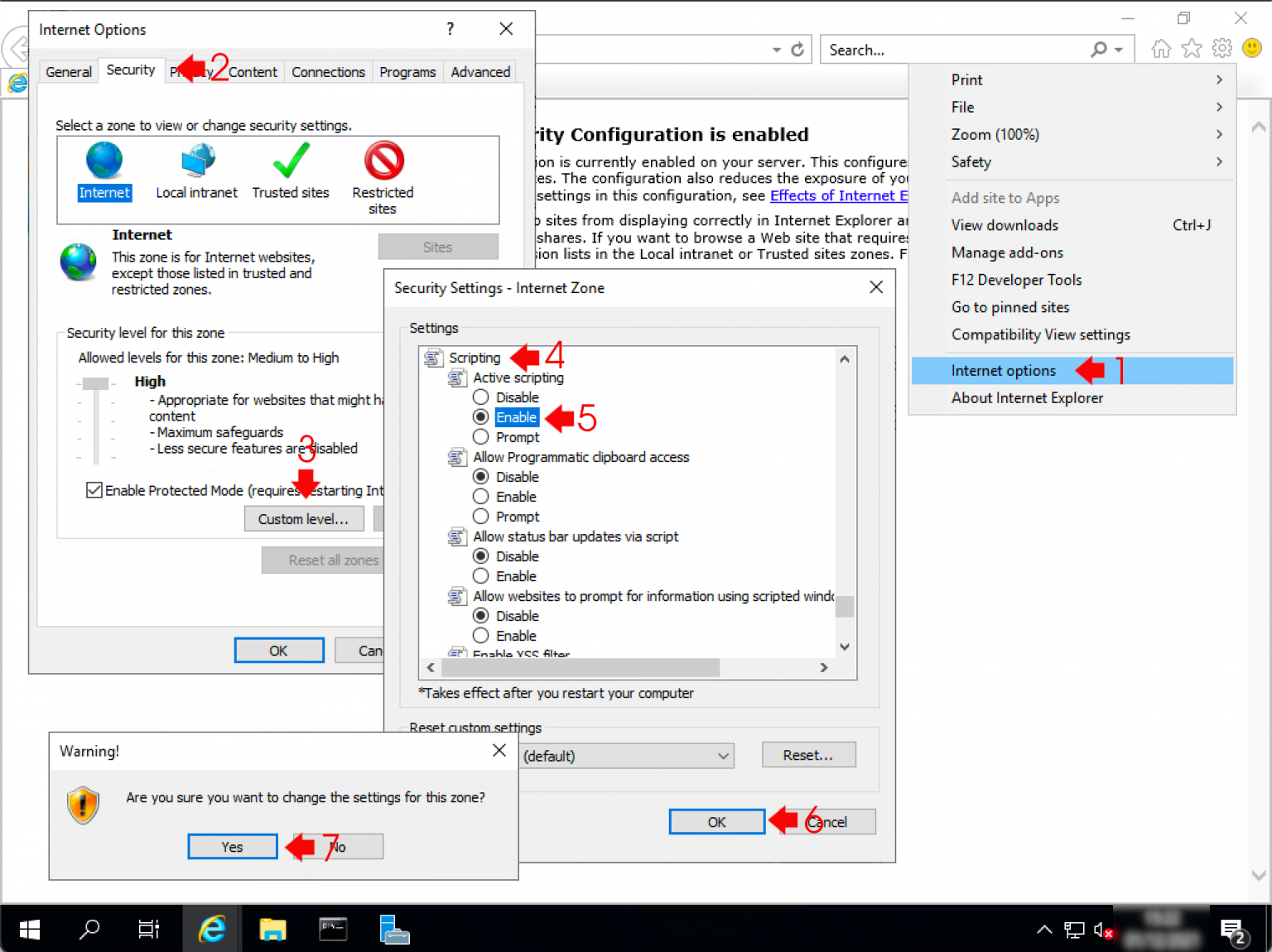The width and height of the screenshot is (1272, 952).
Task: Click the Home icon in Internet Explorer
Action: pyautogui.click(x=1161, y=48)
